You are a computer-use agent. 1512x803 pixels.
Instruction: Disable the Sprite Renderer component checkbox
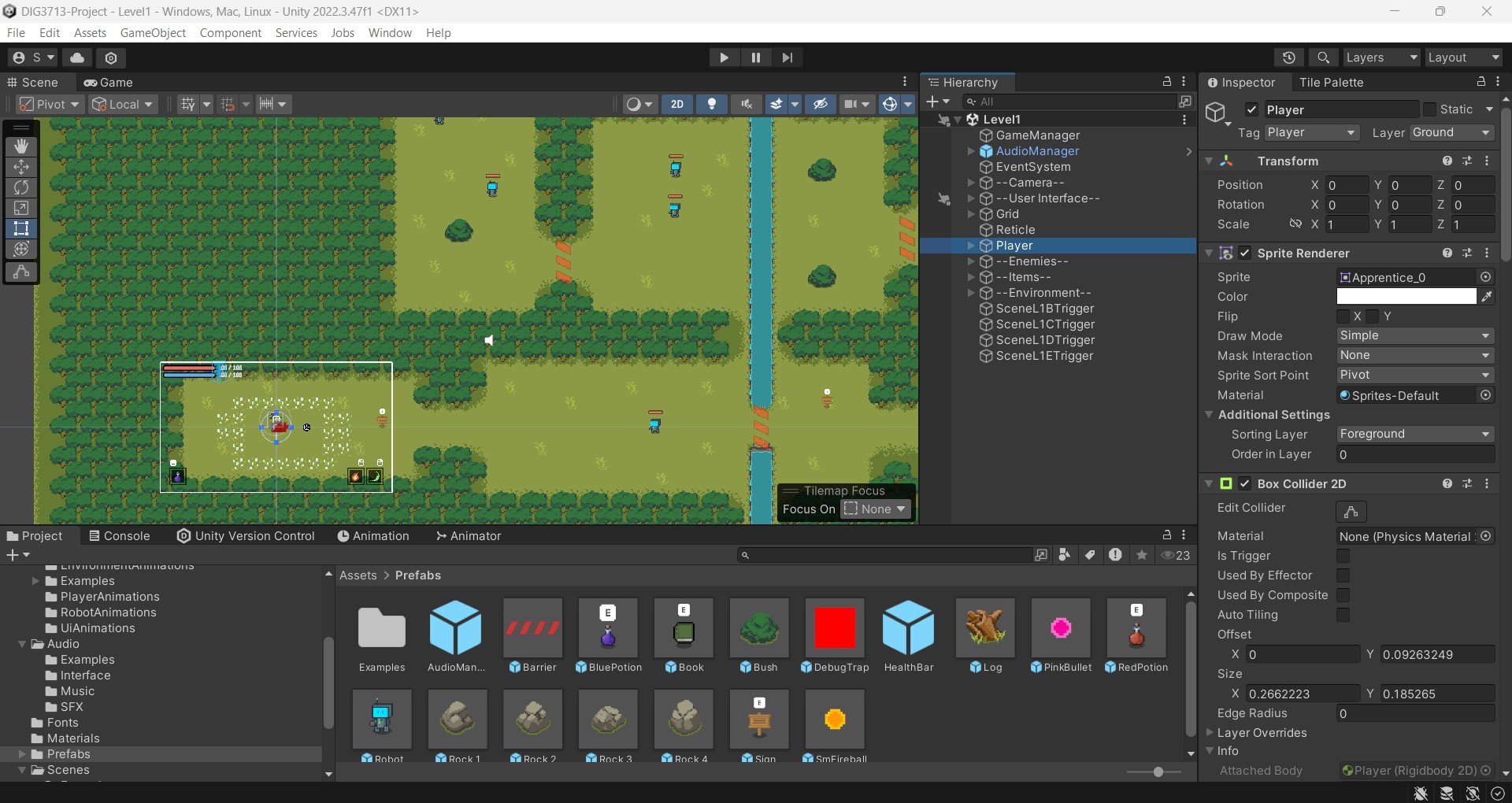pyautogui.click(x=1246, y=253)
